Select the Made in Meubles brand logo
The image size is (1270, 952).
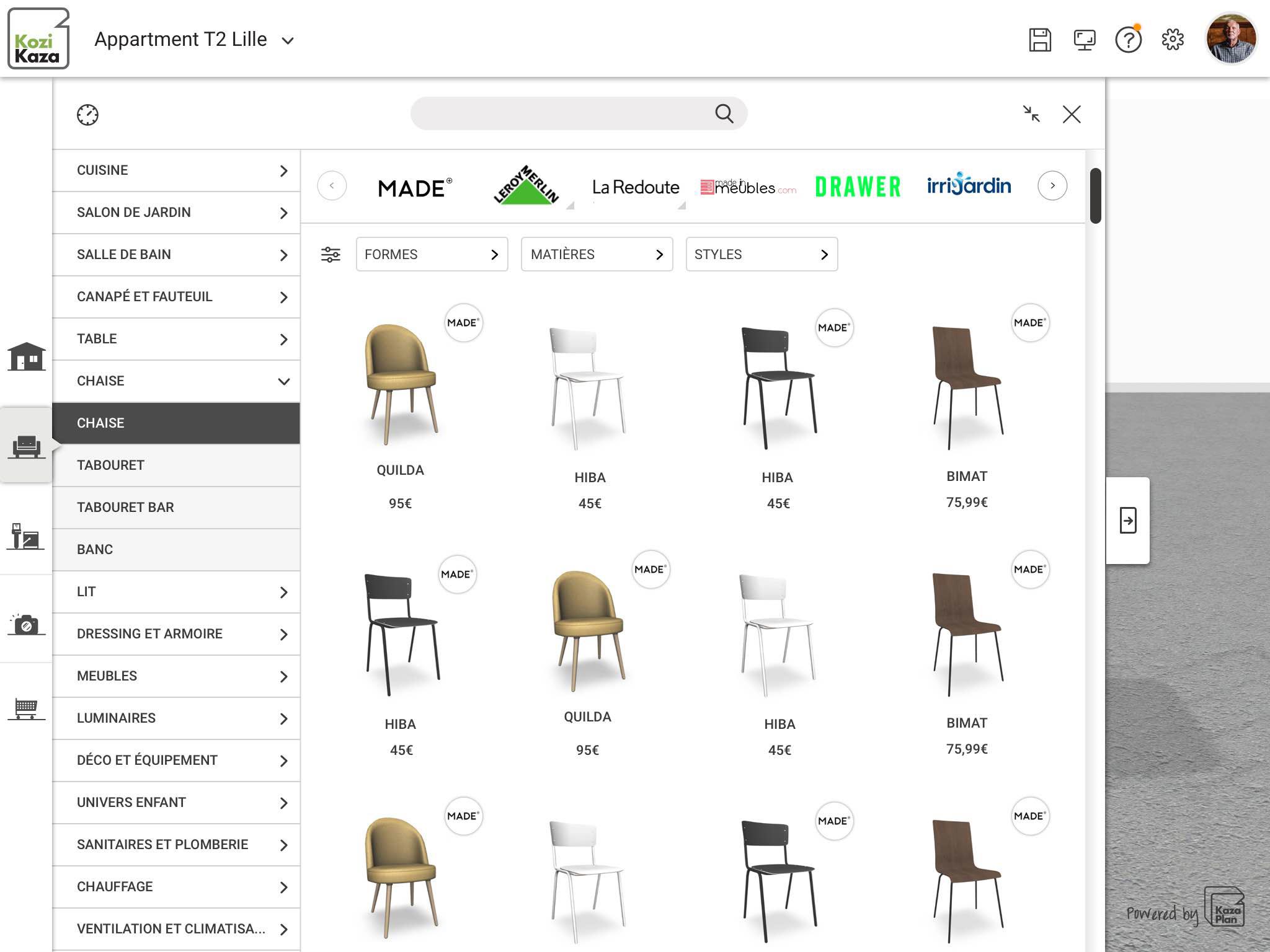click(748, 187)
